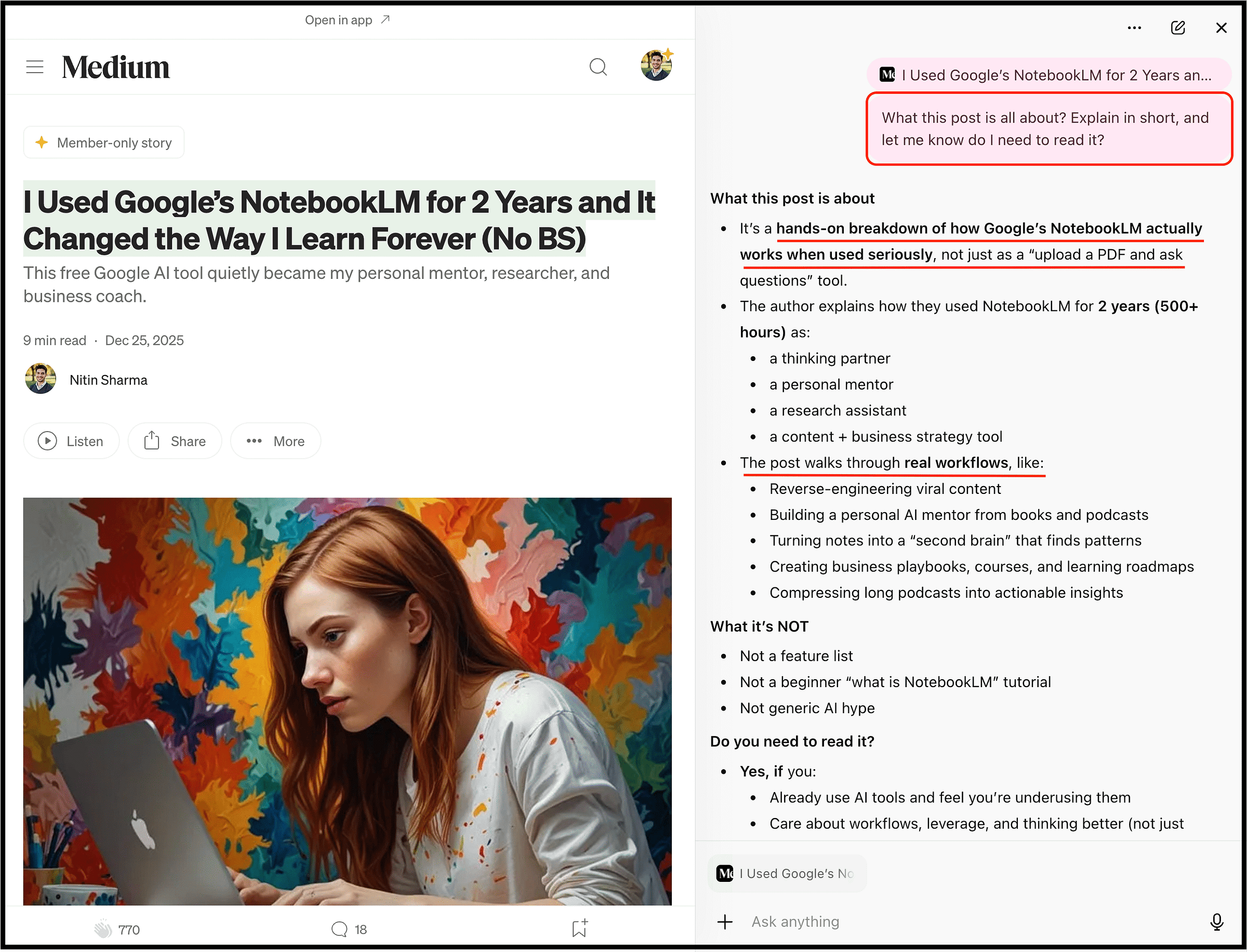Expand the More article options
This screenshot has height=952, width=1247.
275,441
